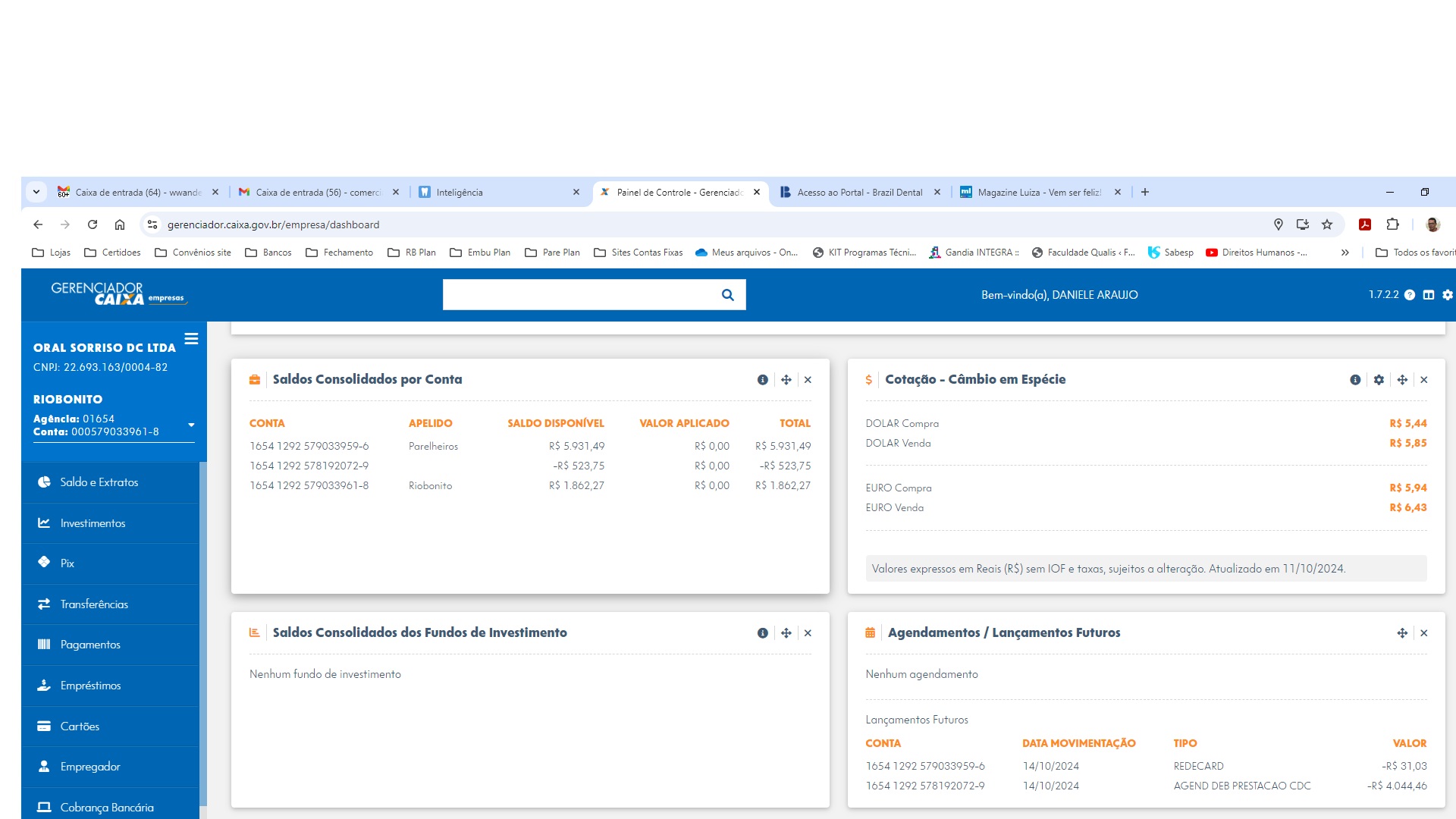Image resolution: width=1456 pixels, height=819 pixels.
Task: Open help question mark icon in header
Action: [1410, 295]
